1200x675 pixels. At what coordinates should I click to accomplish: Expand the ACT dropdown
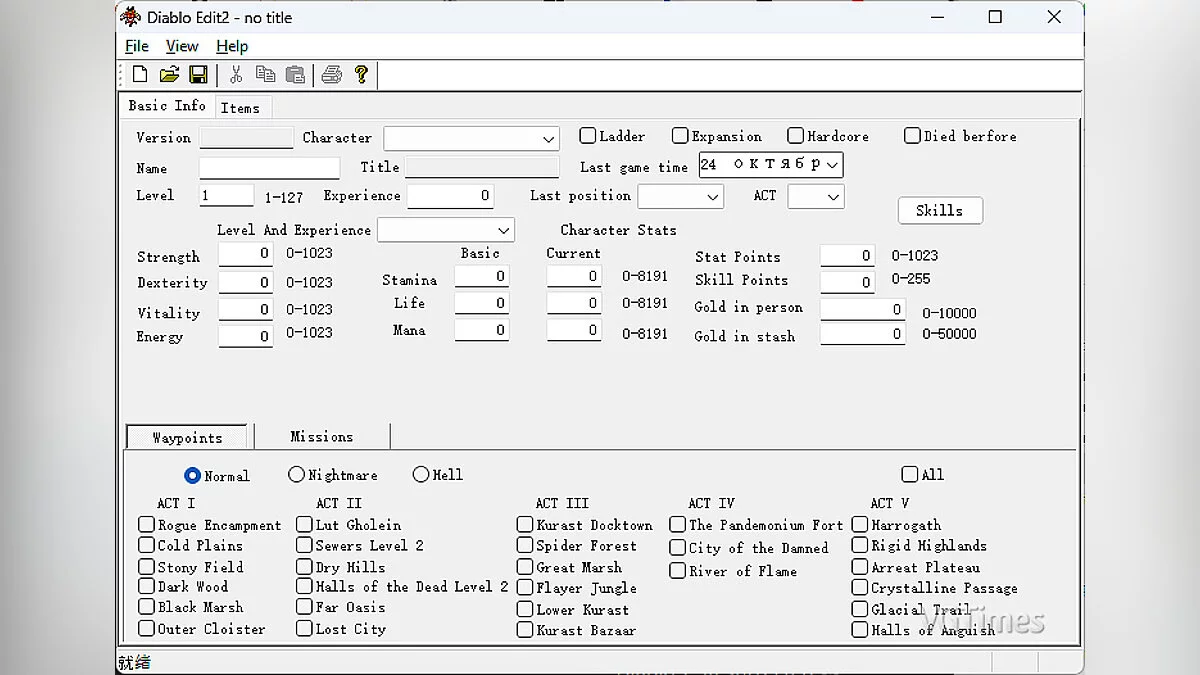click(x=816, y=196)
